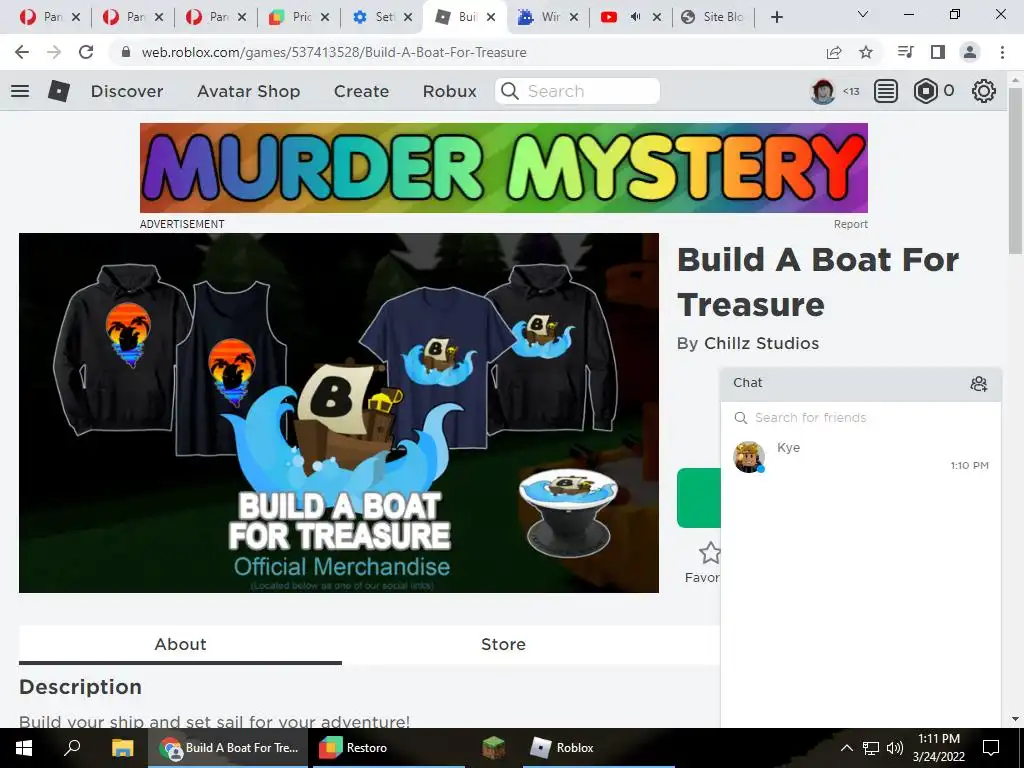Screen dimensions: 1024x768
Task: Reload the current page
Action: (86, 52)
